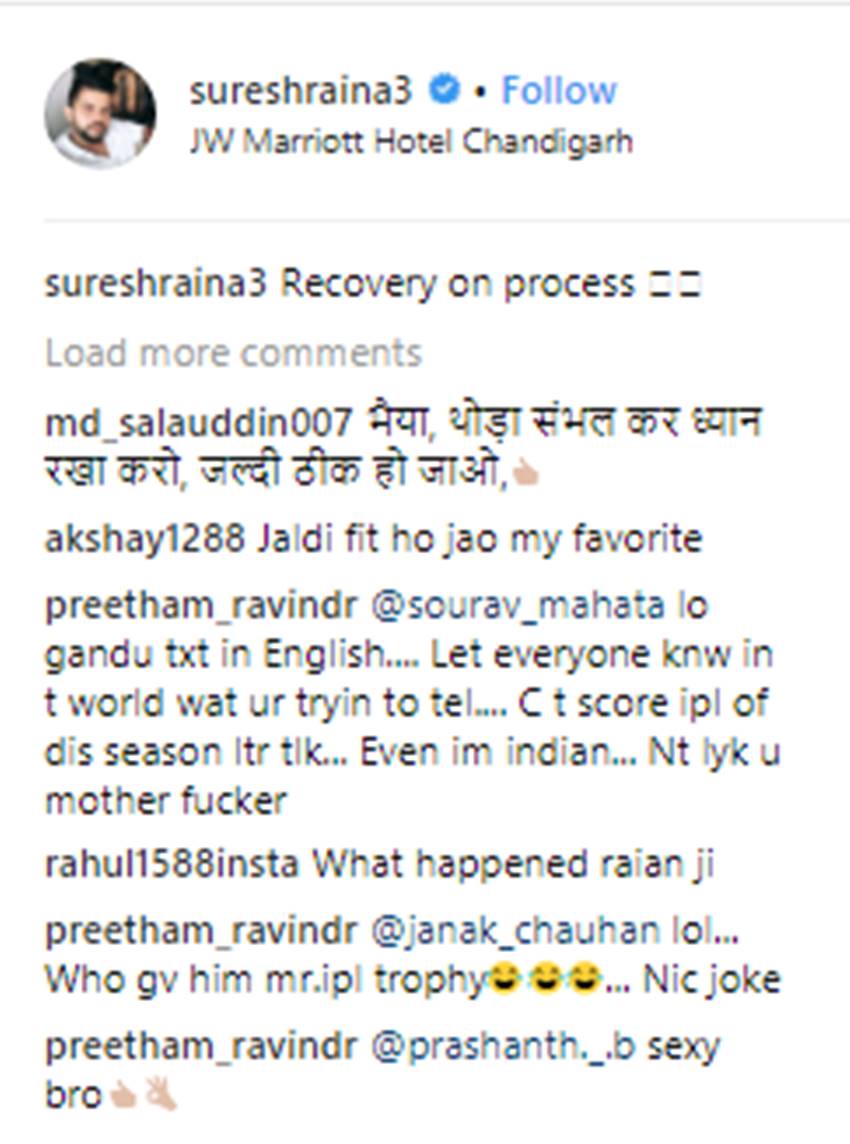850x1144 pixels.
Task: Click preetham_ravindr on the sexy bro comment
Action: [x=201, y=1046]
